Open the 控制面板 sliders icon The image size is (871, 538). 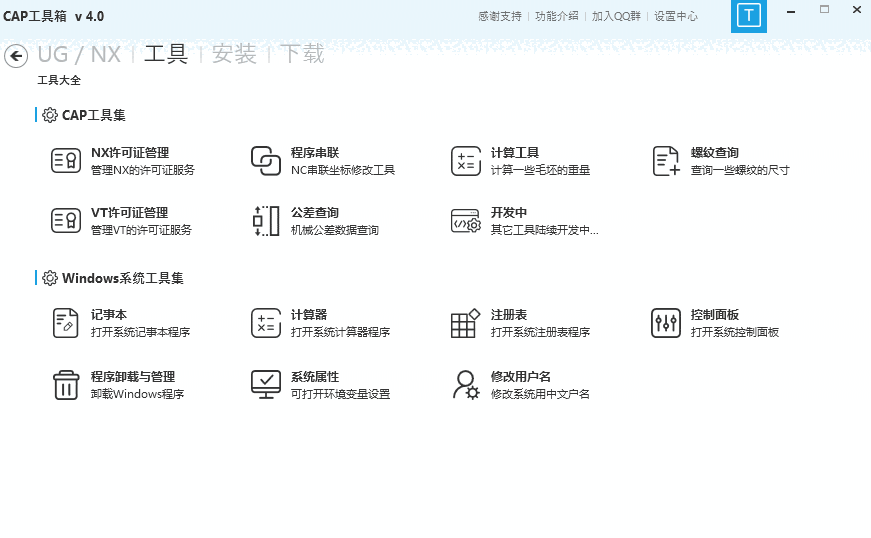(665, 323)
